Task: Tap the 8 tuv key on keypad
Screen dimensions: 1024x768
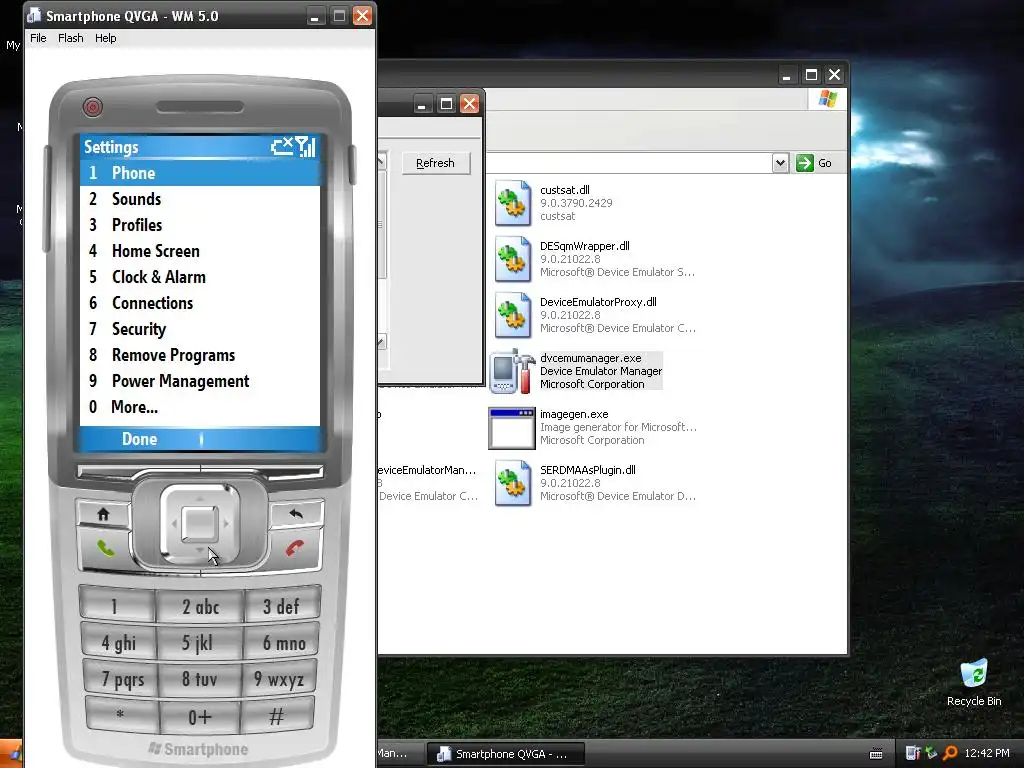Action: click(199, 679)
